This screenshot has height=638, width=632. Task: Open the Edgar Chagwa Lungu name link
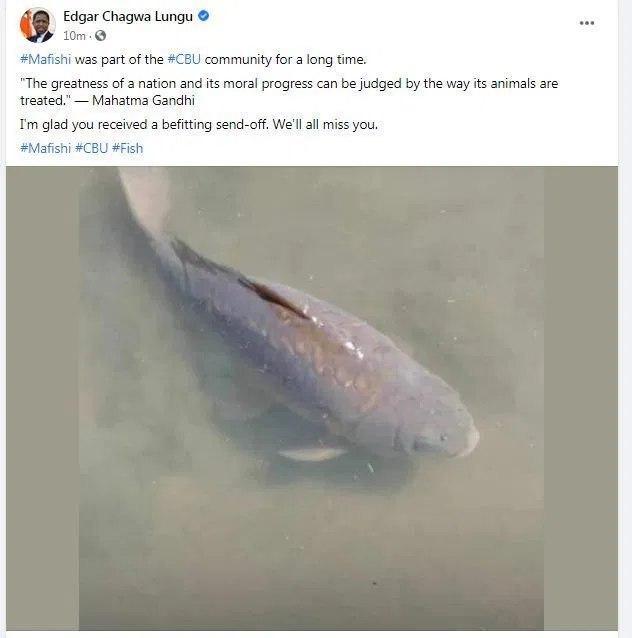pos(128,17)
